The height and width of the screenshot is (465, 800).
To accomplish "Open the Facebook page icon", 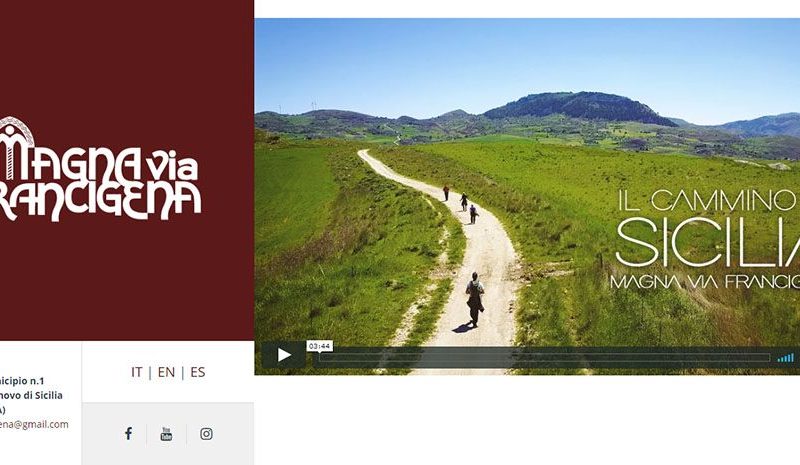I will point(129,434).
